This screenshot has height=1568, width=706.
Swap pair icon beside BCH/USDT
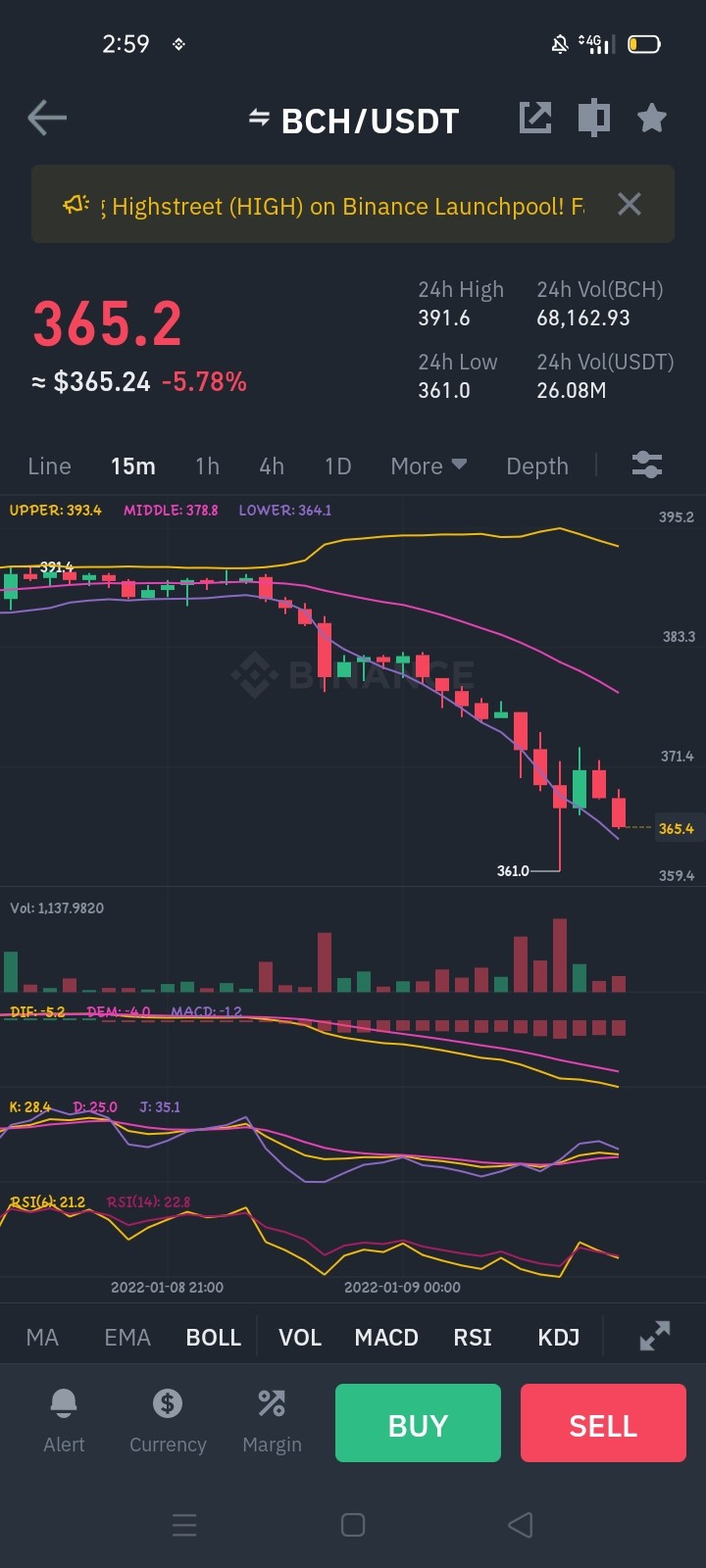tap(259, 119)
